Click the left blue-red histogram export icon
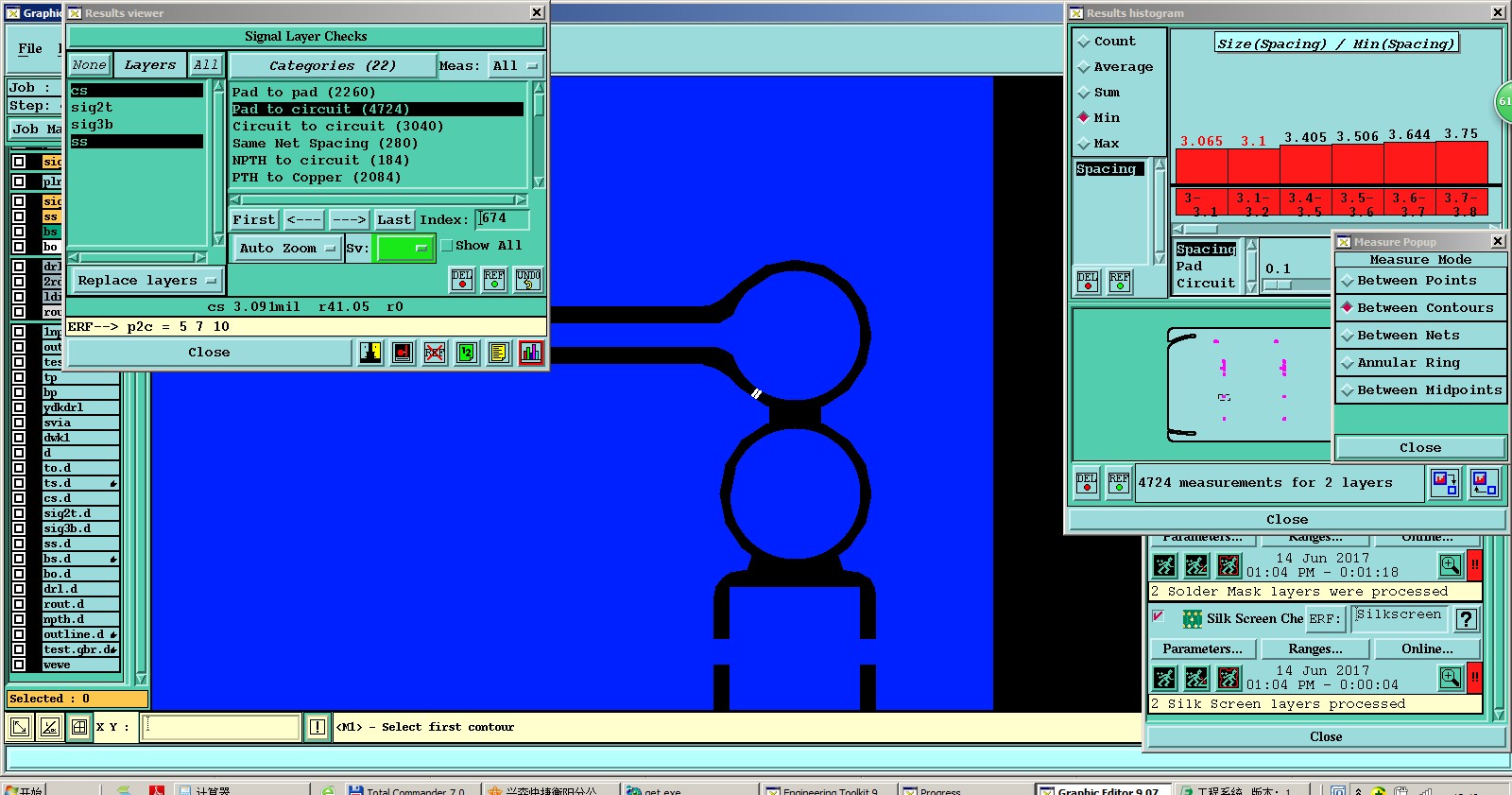Viewport: 1512px width, 795px height. tap(1445, 483)
